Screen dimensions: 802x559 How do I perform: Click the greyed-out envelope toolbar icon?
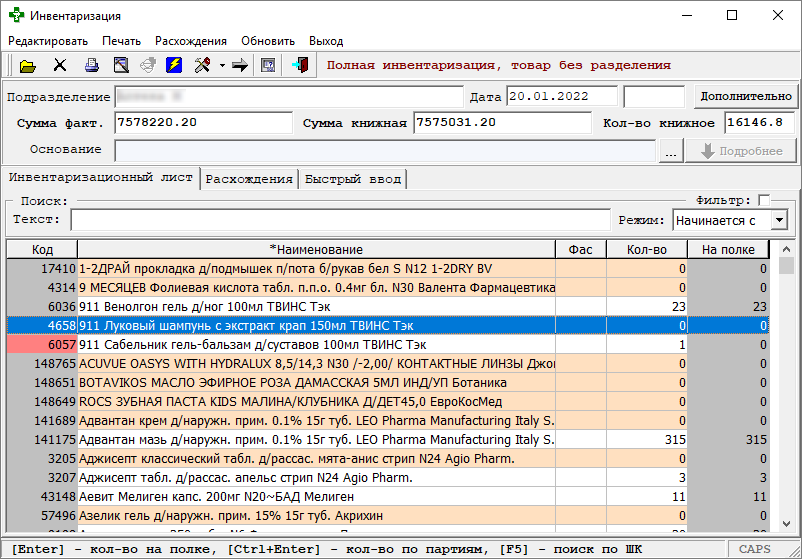148,65
